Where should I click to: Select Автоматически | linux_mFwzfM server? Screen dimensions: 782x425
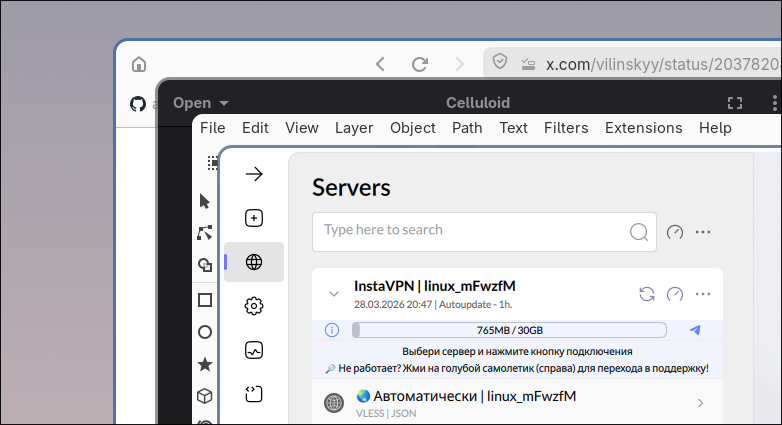(517, 402)
